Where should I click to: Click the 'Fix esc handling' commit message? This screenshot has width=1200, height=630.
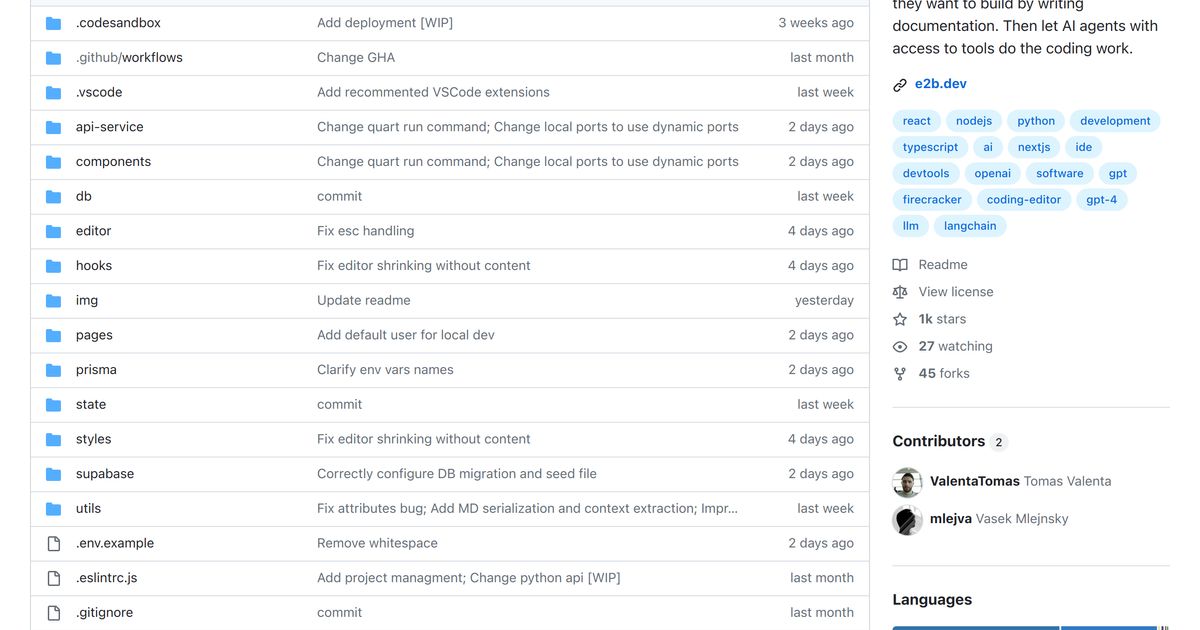365,230
